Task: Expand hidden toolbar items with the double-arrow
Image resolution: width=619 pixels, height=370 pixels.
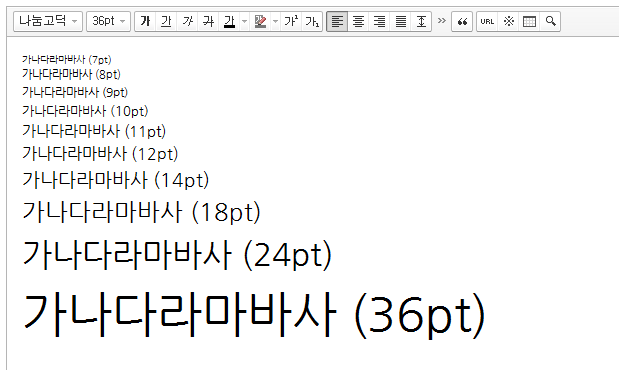Action: tap(442, 20)
